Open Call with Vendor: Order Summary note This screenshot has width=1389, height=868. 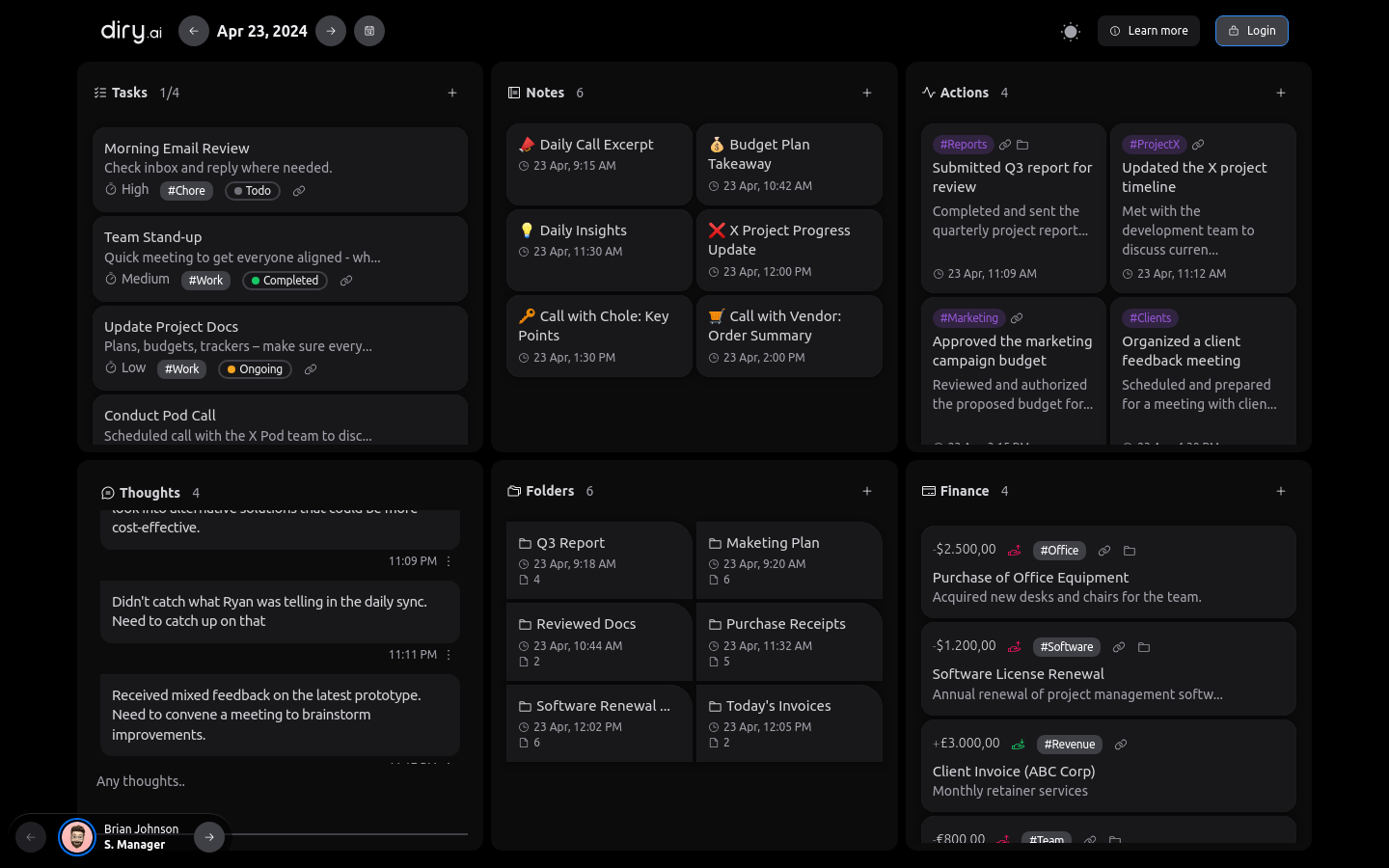tap(789, 336)
